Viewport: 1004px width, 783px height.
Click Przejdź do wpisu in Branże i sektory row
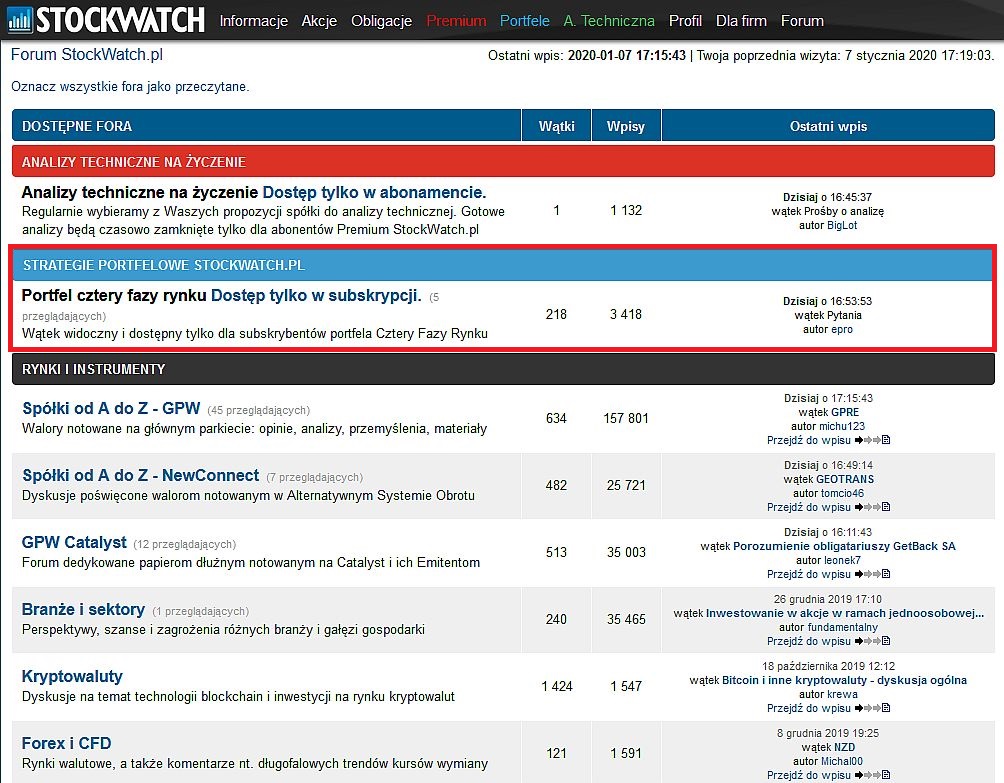click(x=809, y=642)
